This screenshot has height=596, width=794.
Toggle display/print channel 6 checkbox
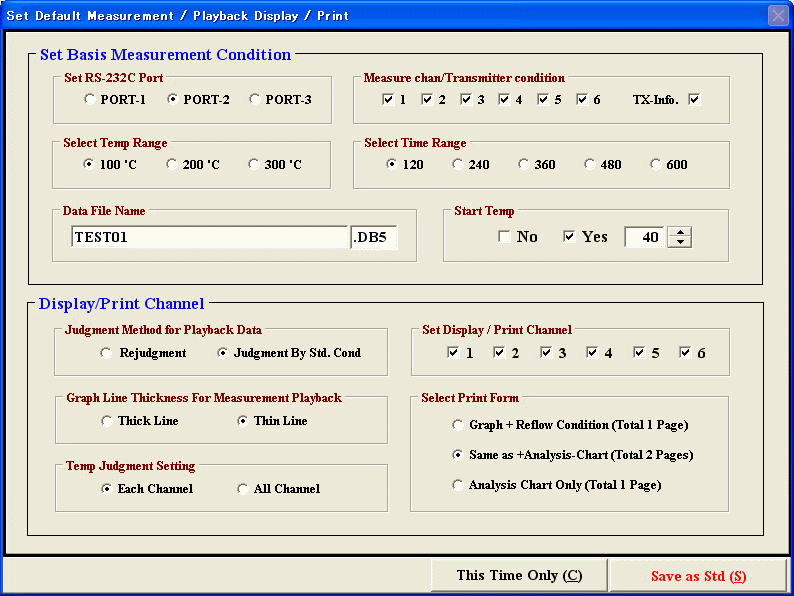[x=685, y=352]
